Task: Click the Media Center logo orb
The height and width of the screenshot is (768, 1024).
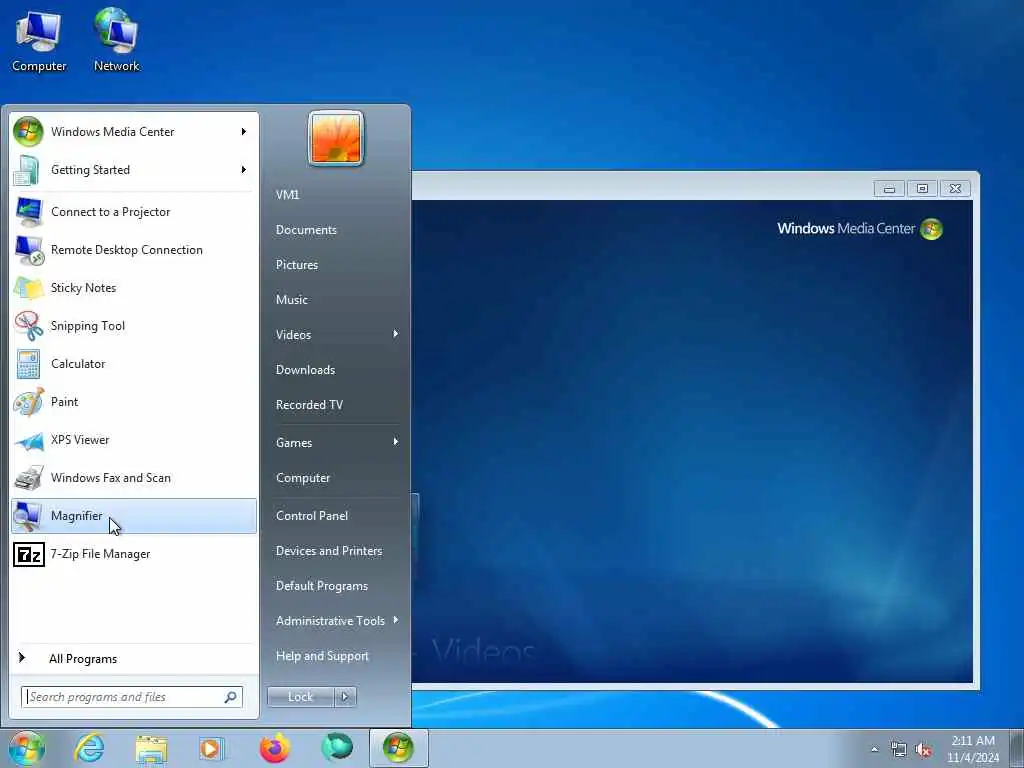Action: [931, 229]
